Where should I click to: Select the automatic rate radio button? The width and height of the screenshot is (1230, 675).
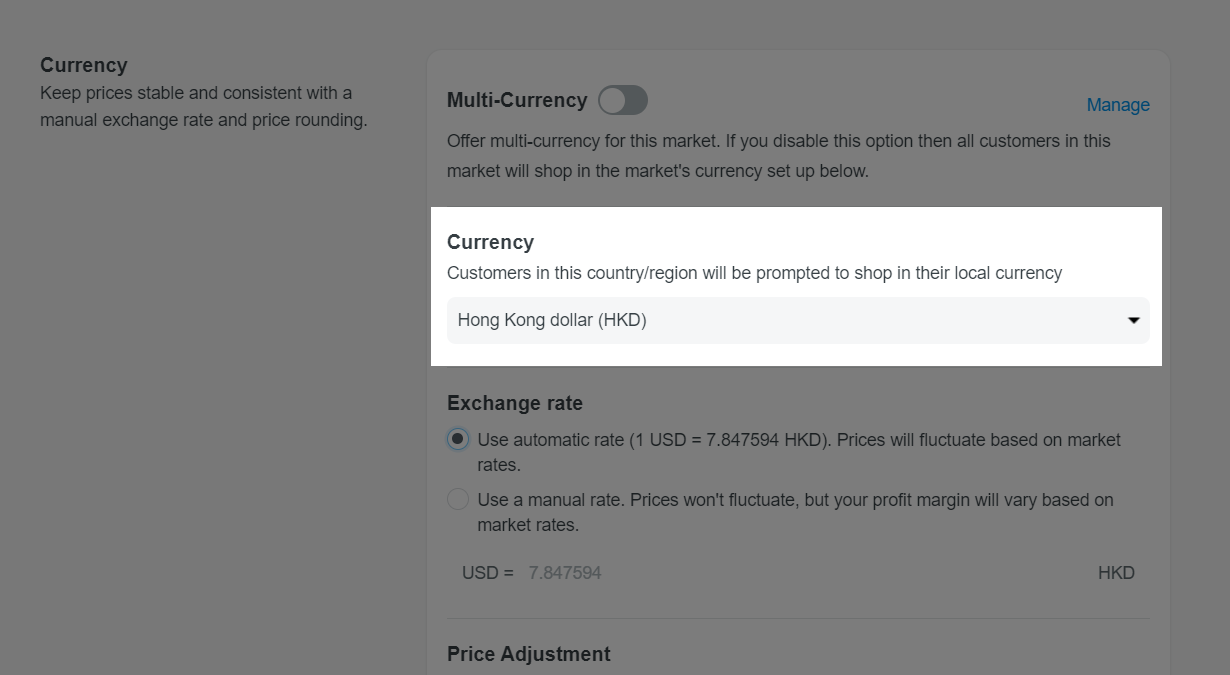click(458, 439)
